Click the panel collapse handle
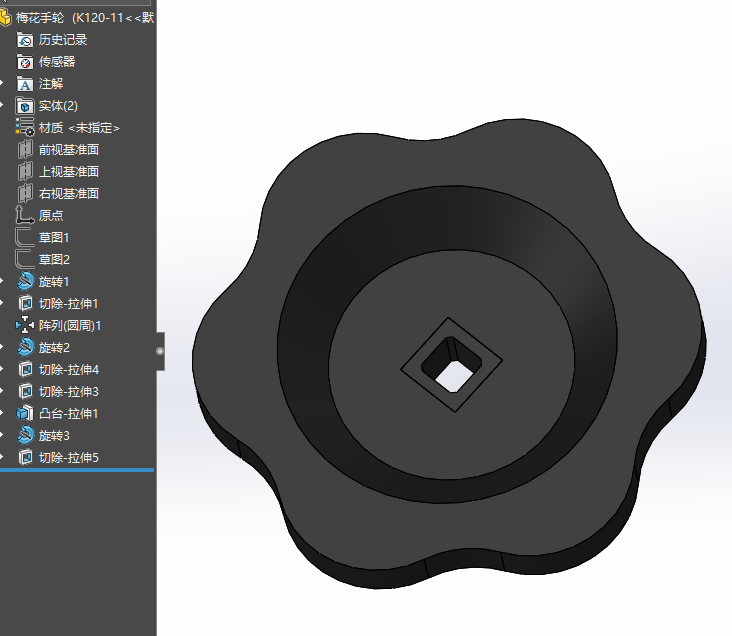Screen dimensions: 732x636 click(160, 351)
